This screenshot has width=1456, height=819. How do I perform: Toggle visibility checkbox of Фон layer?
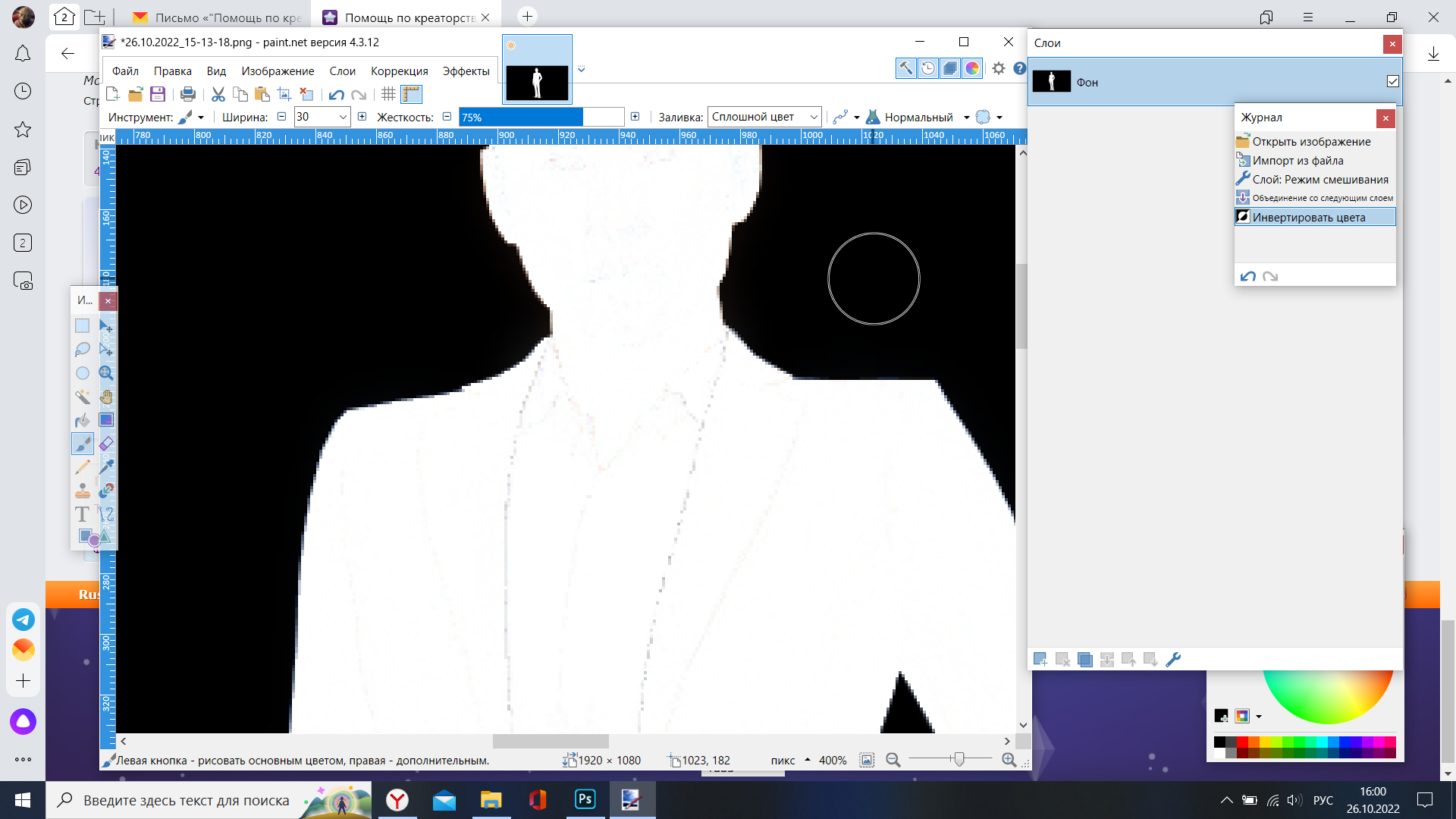click(1392, 81)
